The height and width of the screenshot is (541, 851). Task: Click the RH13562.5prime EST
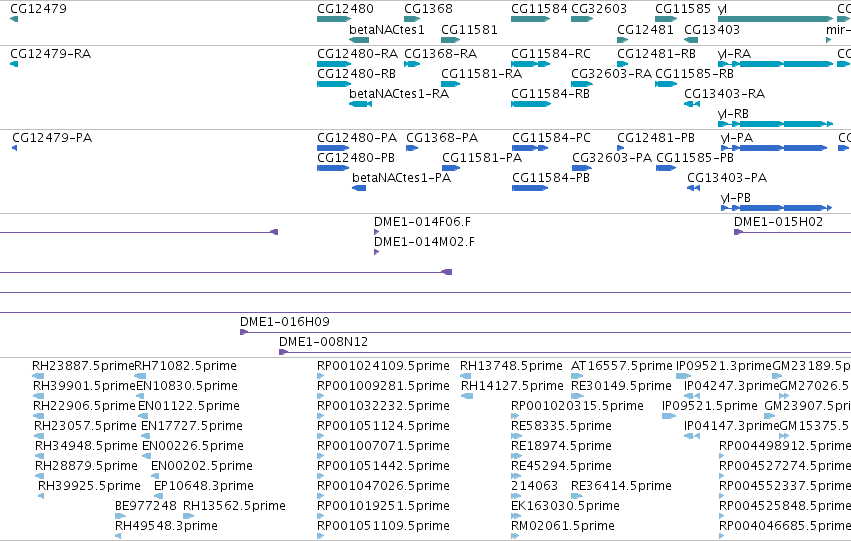[188, 516]
